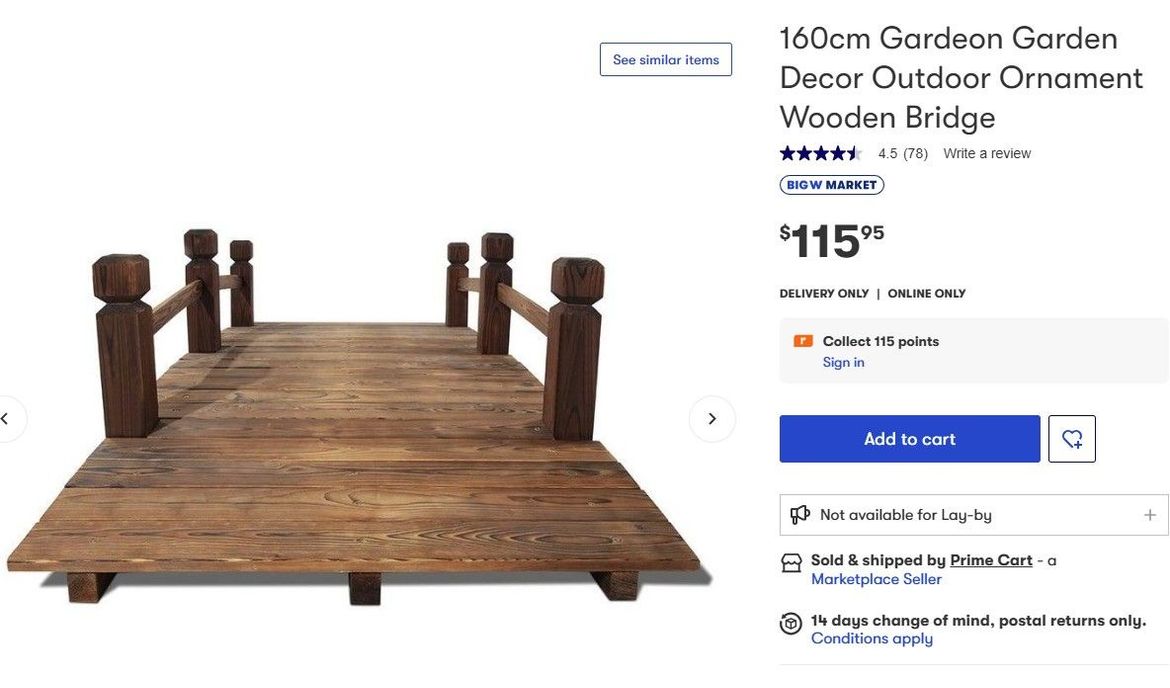Click the Write a review link
This screenshot has width=1170, height=688.
tap(987, 154)
